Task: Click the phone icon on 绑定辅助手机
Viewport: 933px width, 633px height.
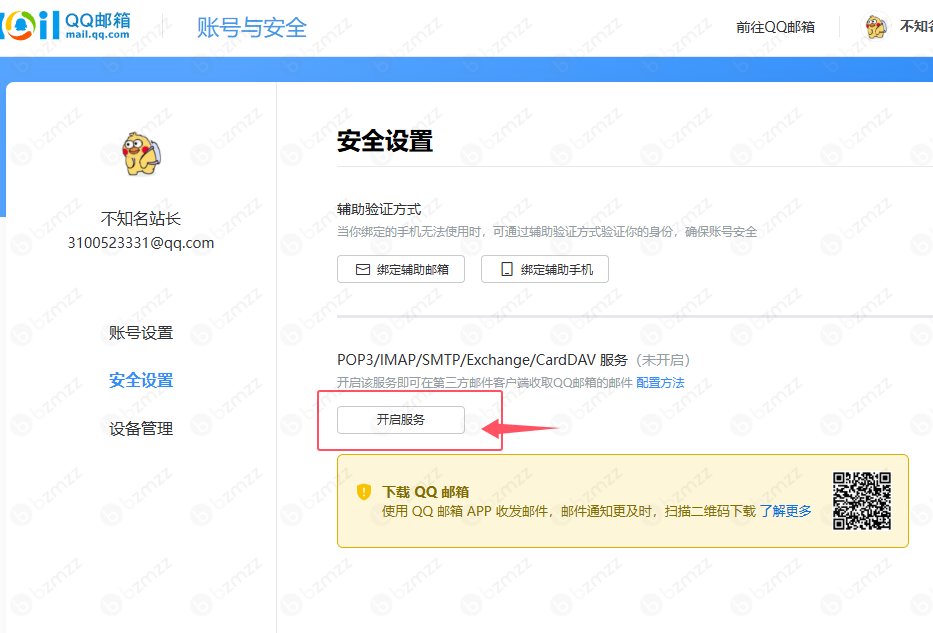Action: tap(506, 270)
